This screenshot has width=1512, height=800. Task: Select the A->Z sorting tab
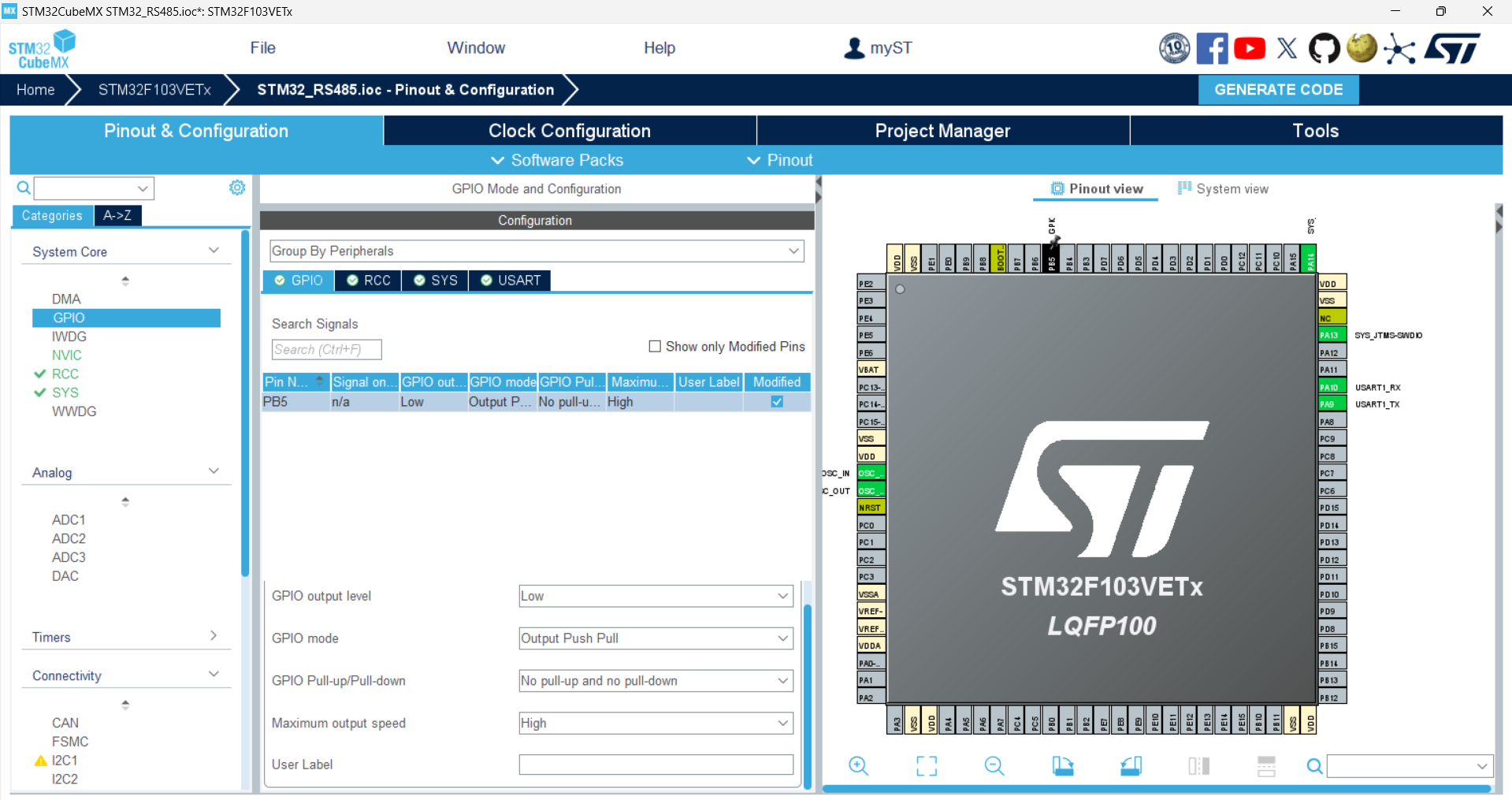[117, 215]
